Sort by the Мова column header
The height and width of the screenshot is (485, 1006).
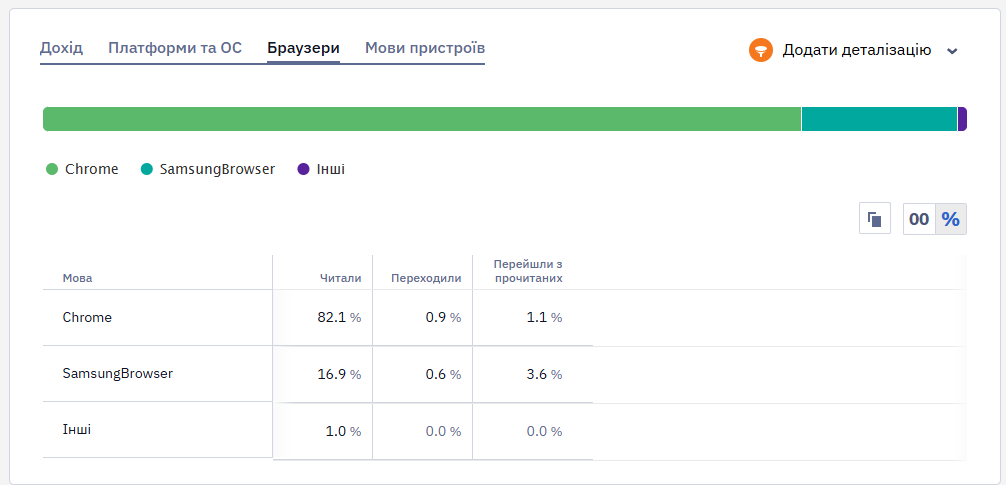pos(77,278)
